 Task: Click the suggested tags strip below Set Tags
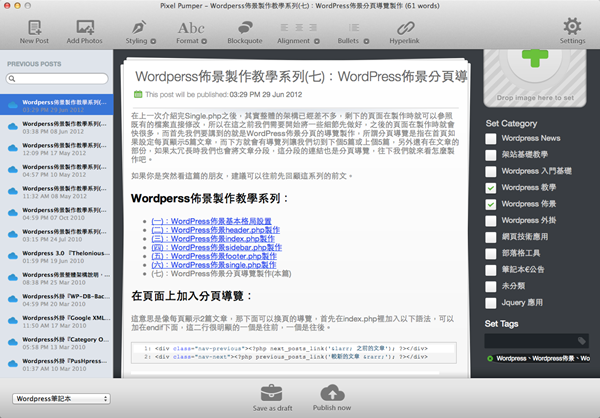click(x=538, y=359)
